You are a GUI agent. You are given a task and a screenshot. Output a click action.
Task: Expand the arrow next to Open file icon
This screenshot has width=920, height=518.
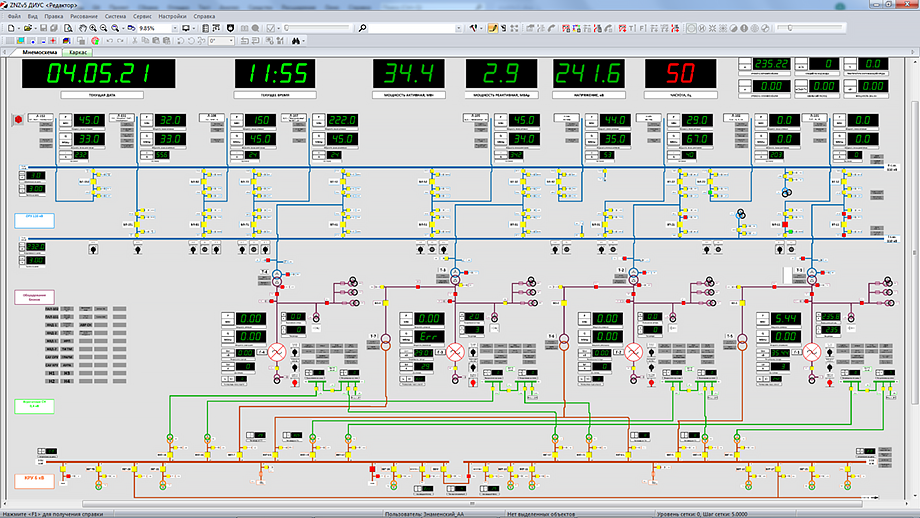point(37,29)
